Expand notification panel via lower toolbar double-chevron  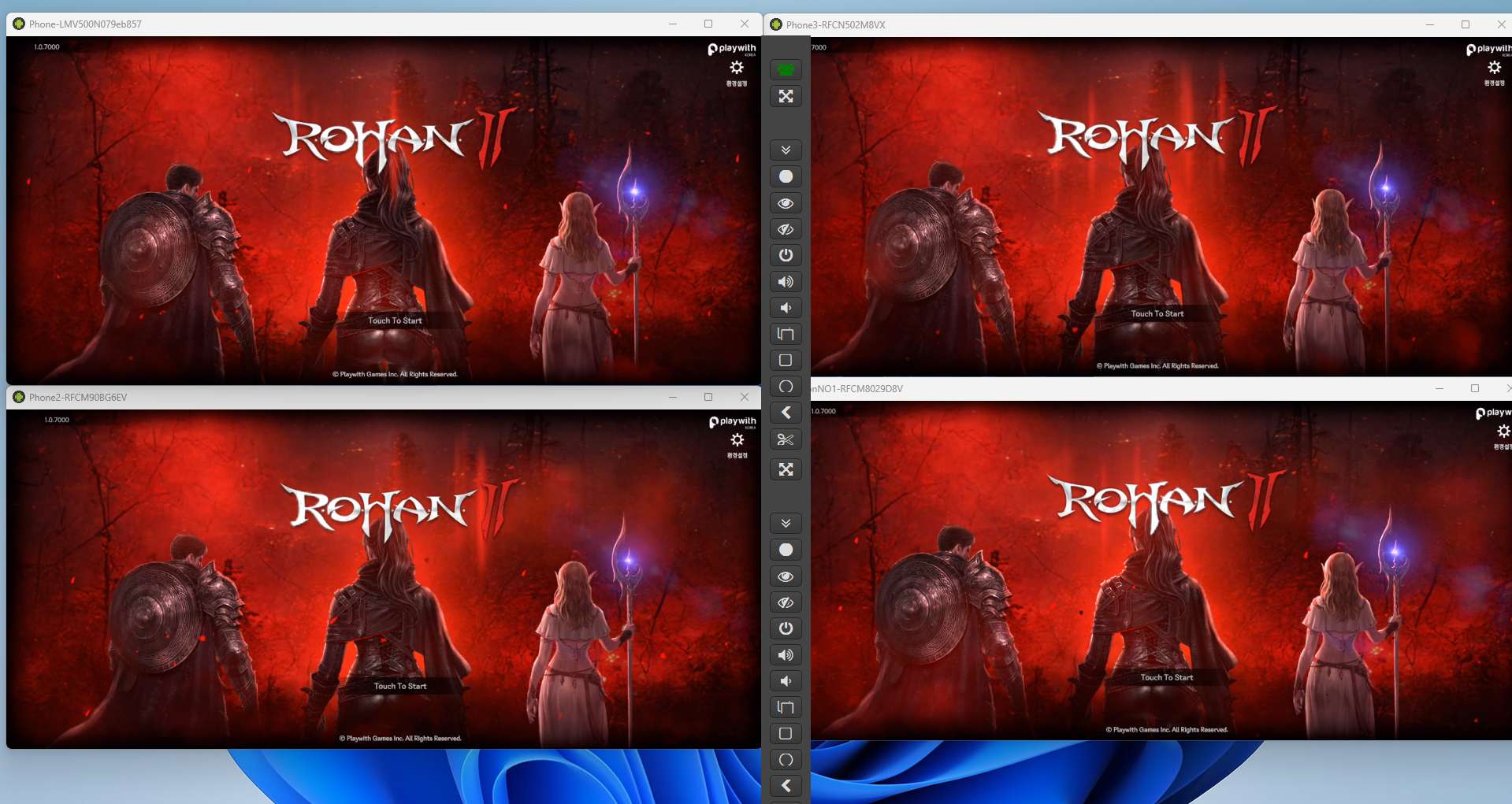(x=786, y=523)
